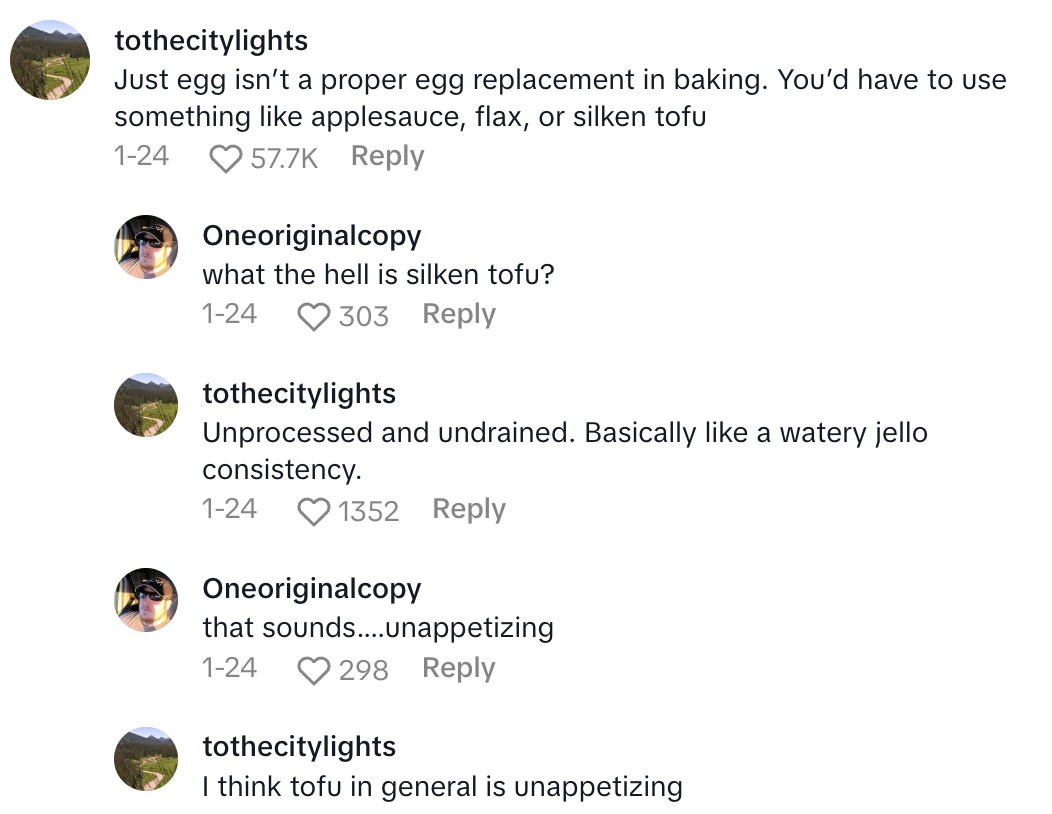Like the 'that sounds....unappetizing' reply
Image resolution: width=1052 pixels, height=814 pixels.
[x=314, y=669]
